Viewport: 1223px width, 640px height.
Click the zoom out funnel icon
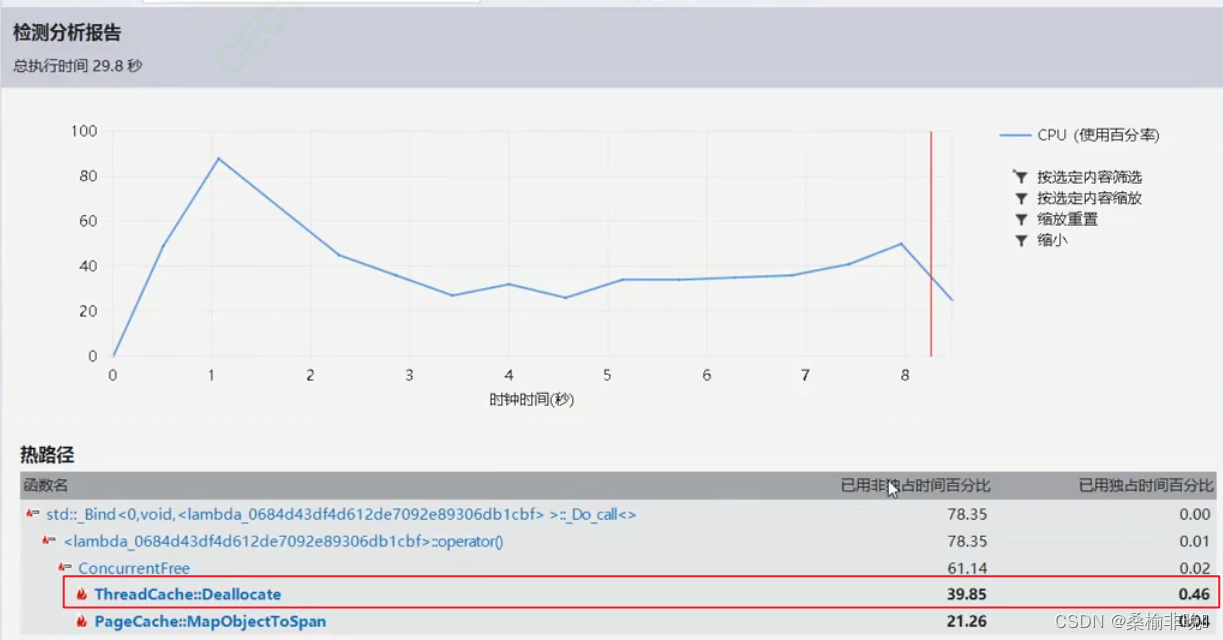coord(1021,241)
